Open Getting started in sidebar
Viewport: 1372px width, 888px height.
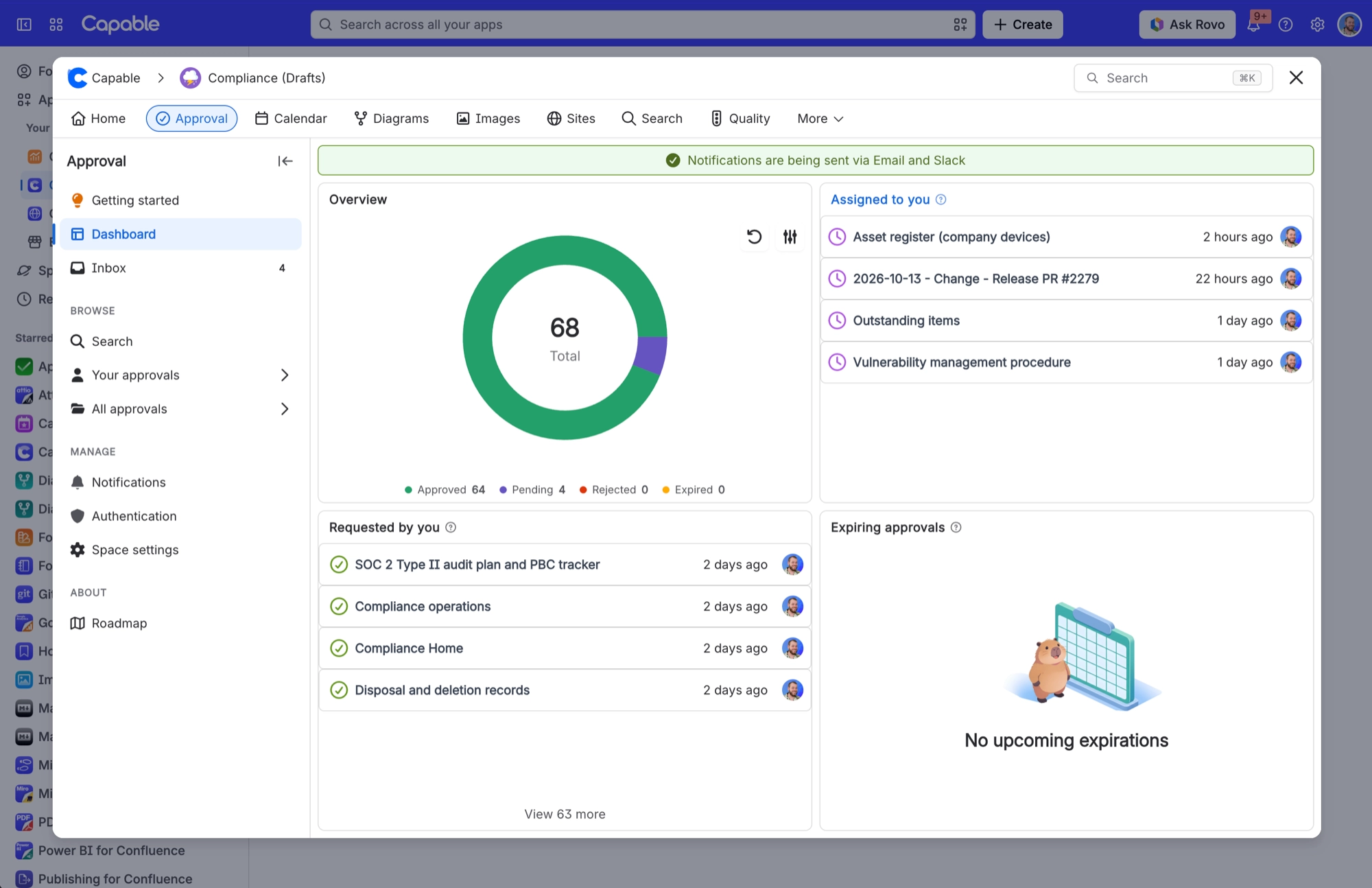(180, 200)
